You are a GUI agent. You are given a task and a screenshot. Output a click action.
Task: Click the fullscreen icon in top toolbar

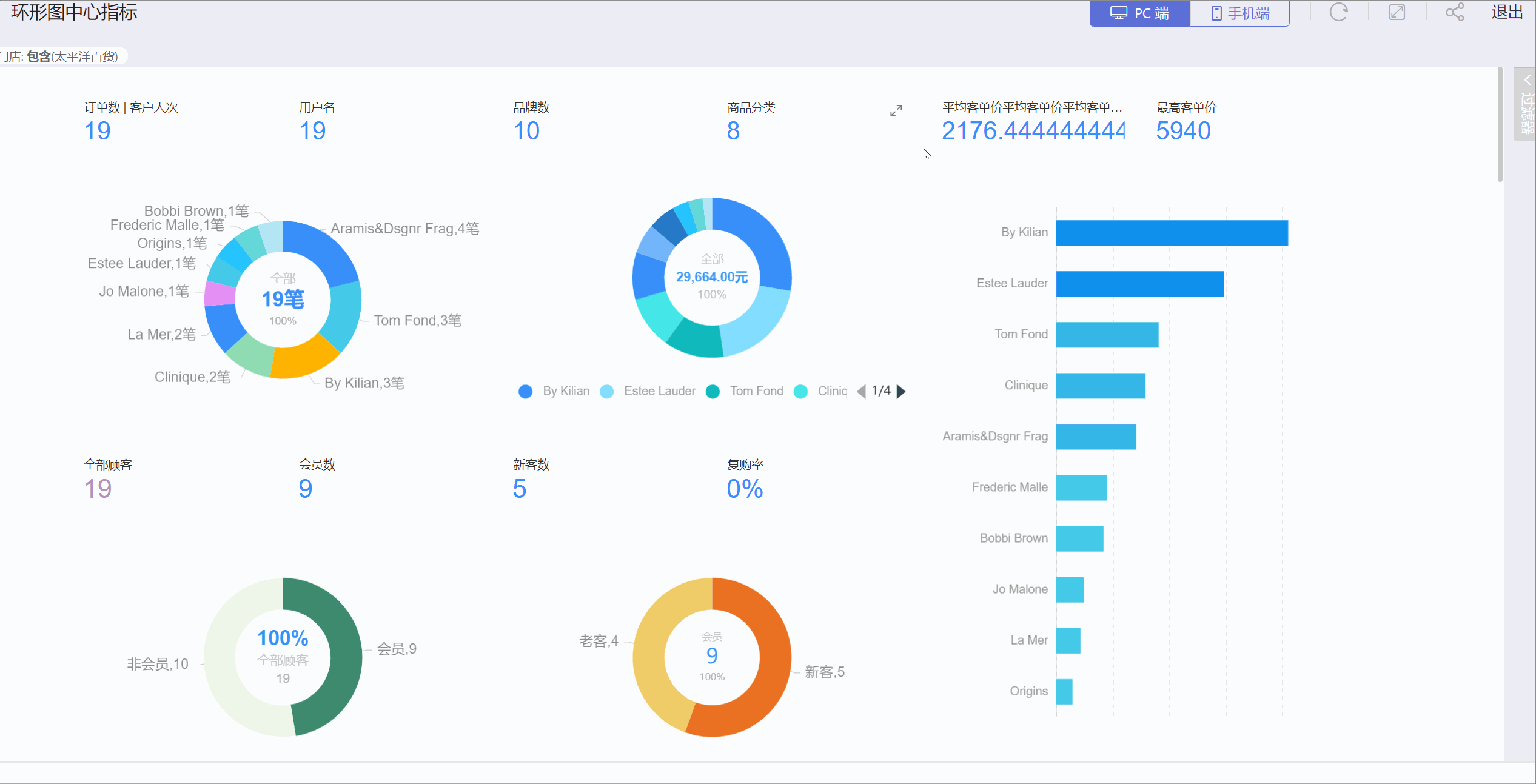[1397, 13]
